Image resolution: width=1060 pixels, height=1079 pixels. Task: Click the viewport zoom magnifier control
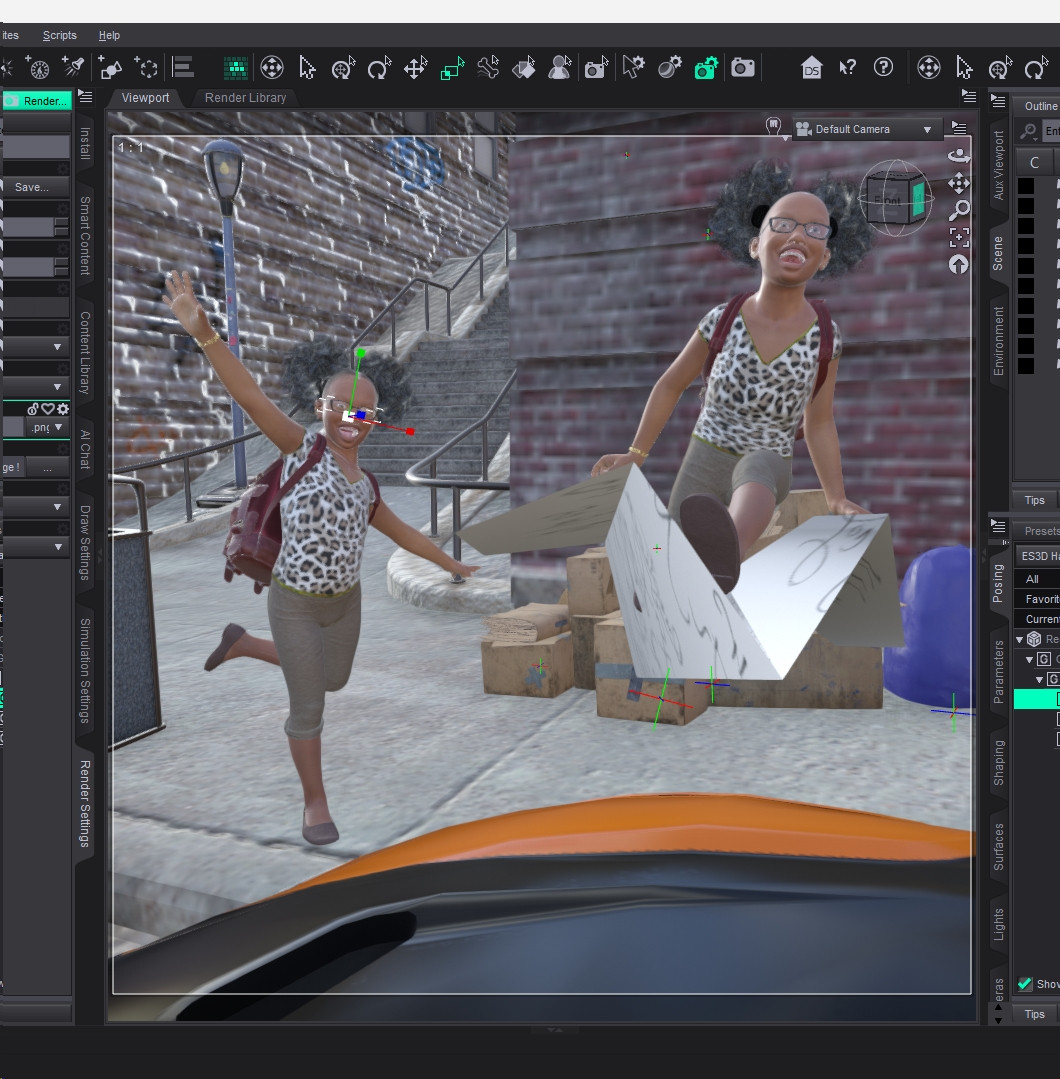pyautogui.click(x=959, y=209)
